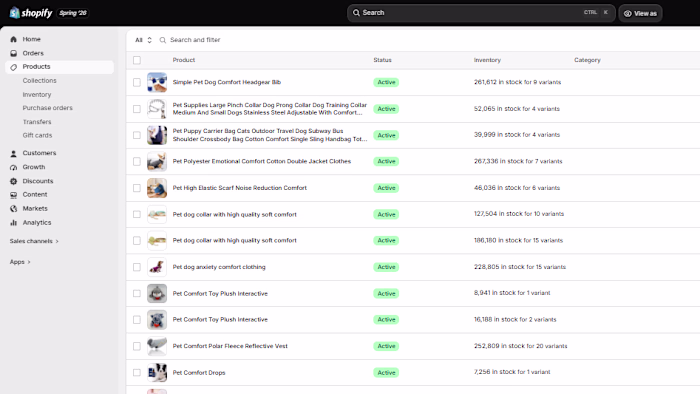Open Pet Polyester Emotional Comfort Cotton Double Jacket
This screenshot has width=700, height=394.
(262, 162)
